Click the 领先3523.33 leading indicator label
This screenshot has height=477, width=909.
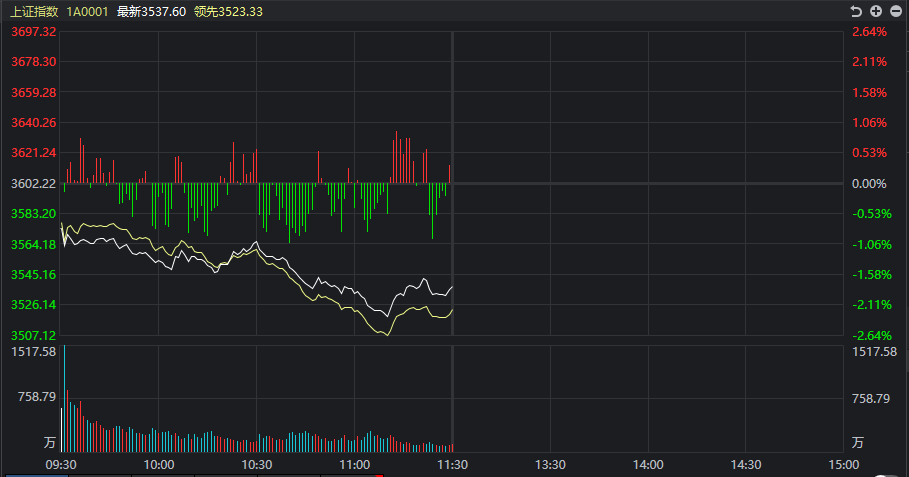pyautogui.click(x=228, y=12)
